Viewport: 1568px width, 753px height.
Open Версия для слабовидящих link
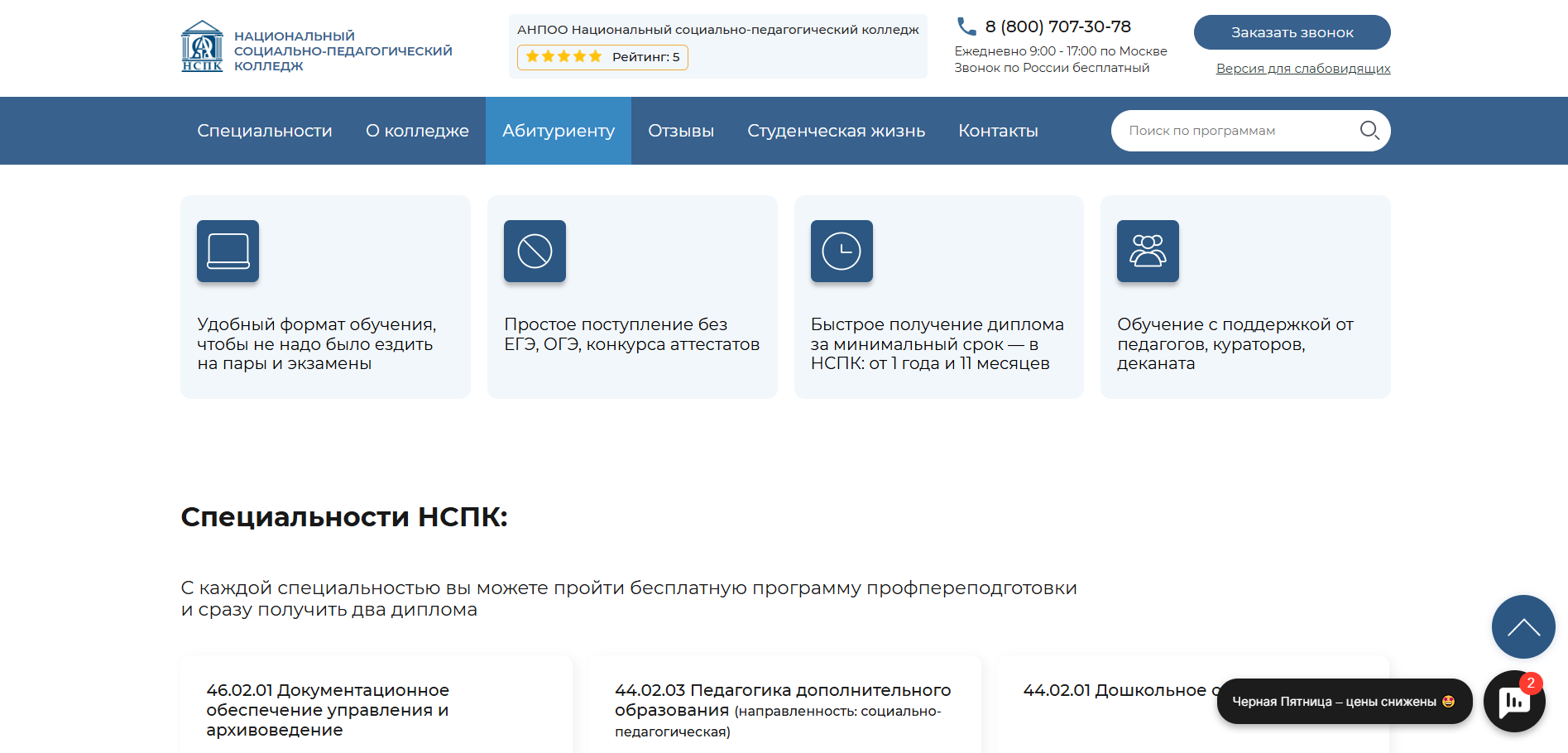pyautogui.click(x=1303, y=69)
